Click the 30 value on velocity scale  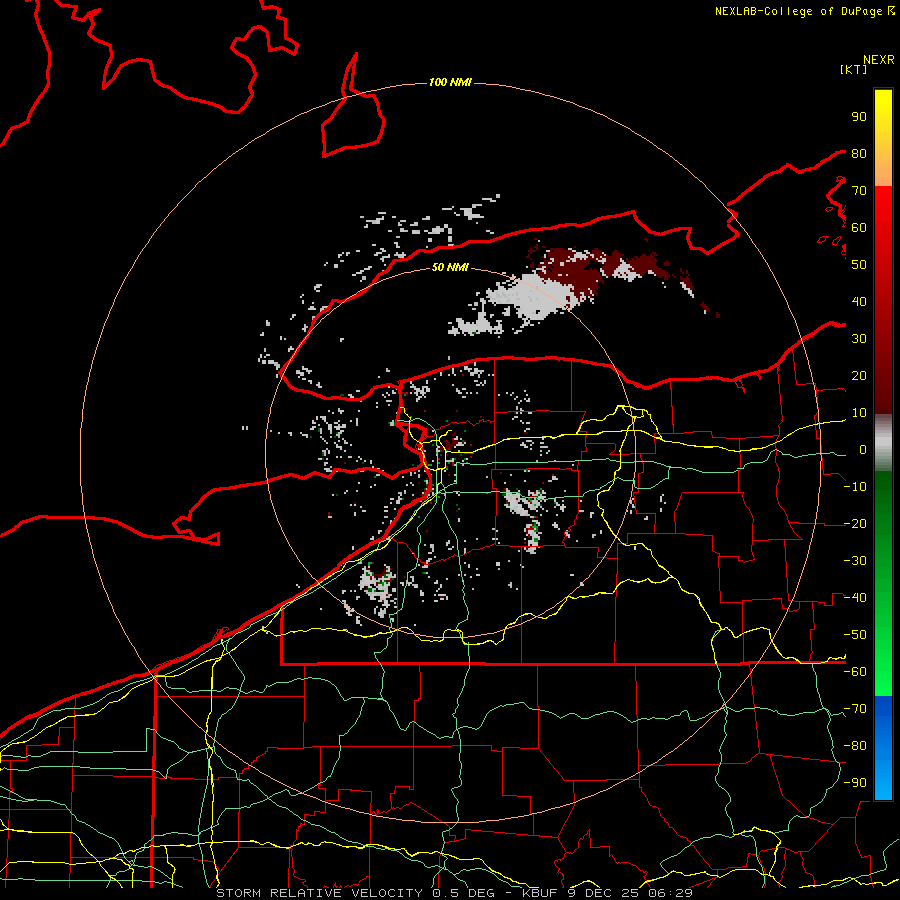[859, 339]
